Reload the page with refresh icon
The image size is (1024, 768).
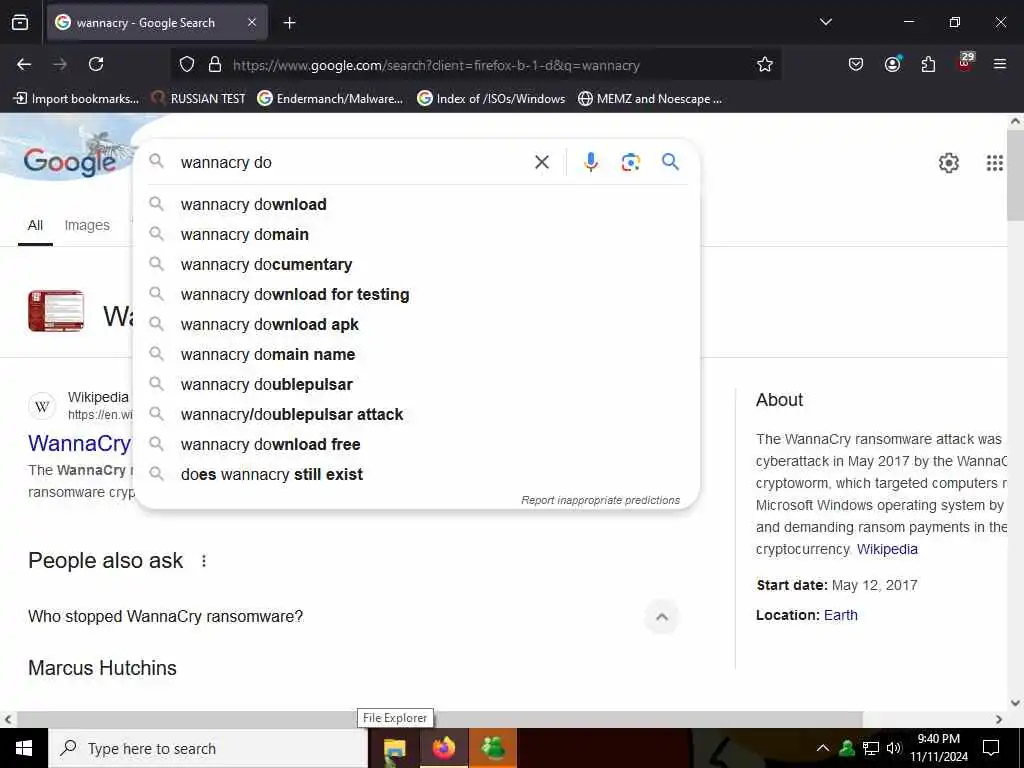[x=96, y=64]
